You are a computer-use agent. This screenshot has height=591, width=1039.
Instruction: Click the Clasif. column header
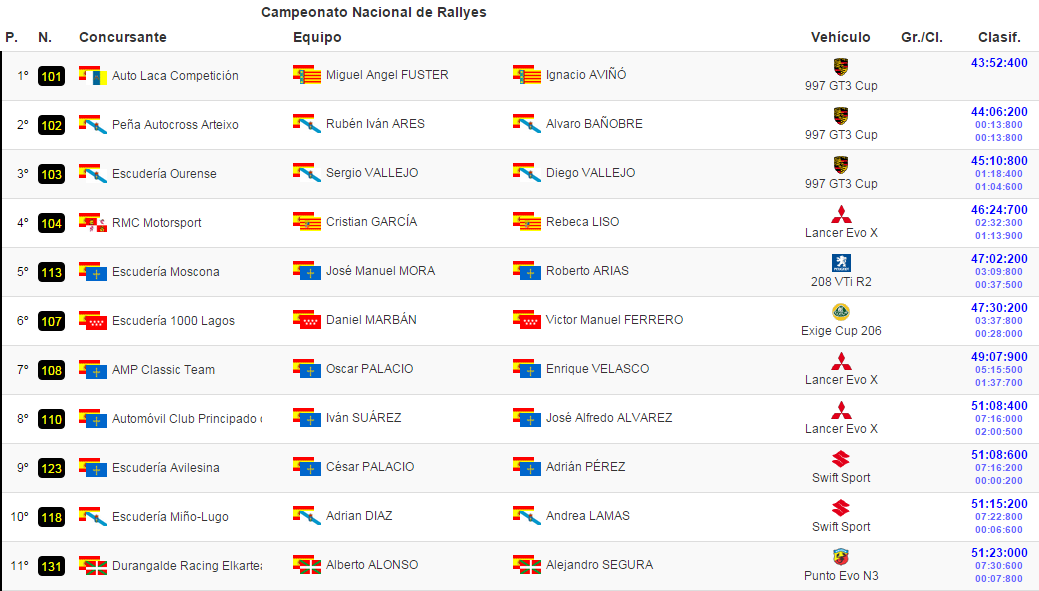(999, 37)
